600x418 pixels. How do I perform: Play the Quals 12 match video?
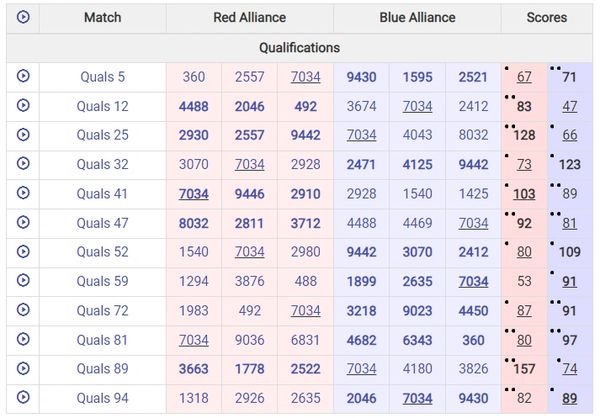point(23,106)
